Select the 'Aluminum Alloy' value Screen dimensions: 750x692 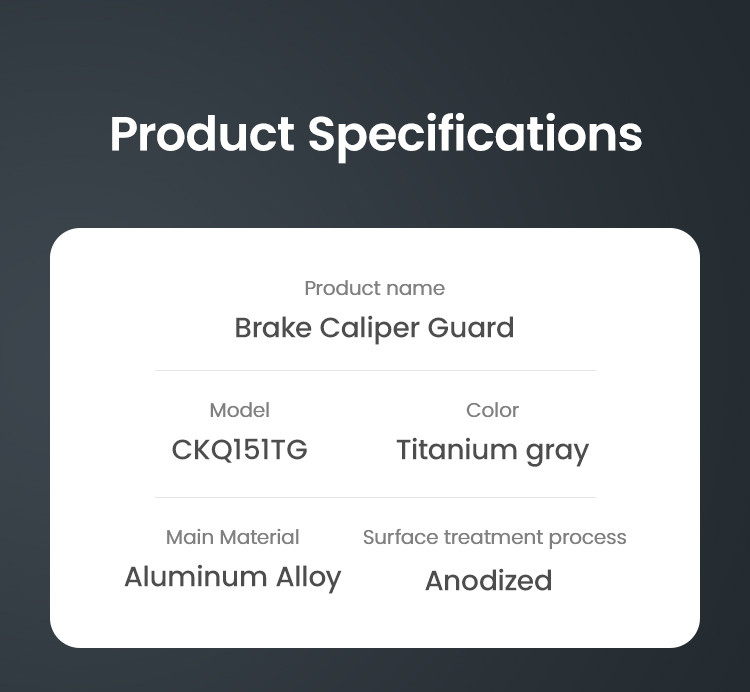[x=232, y=577]
